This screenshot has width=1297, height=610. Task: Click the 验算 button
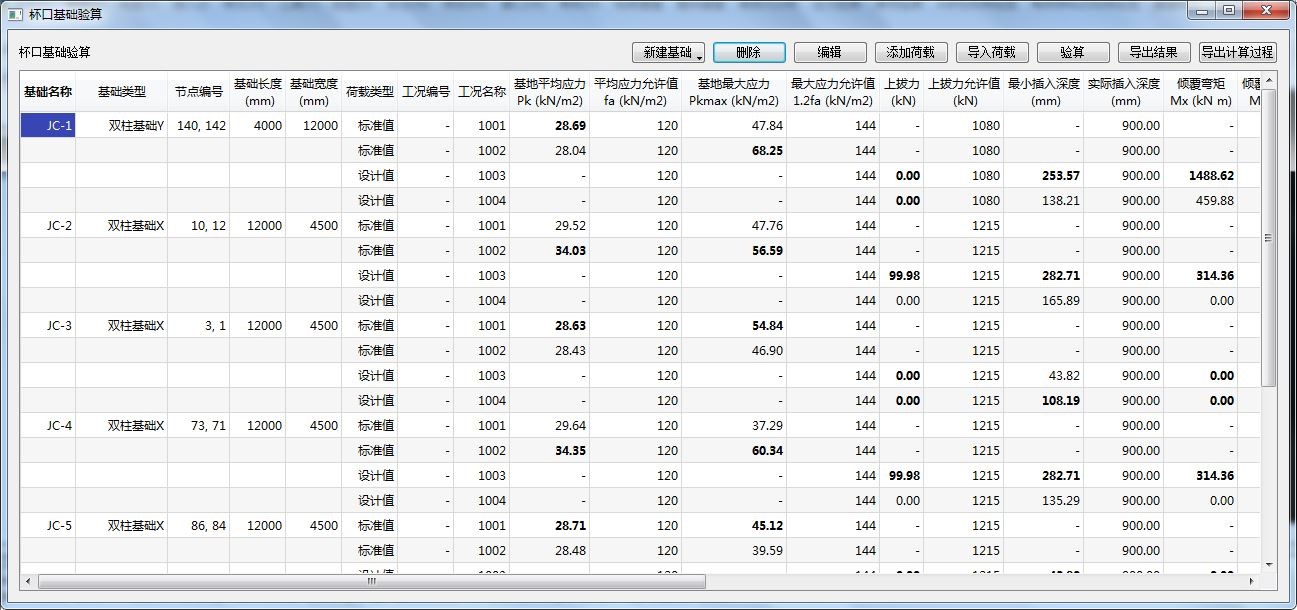1073,53
